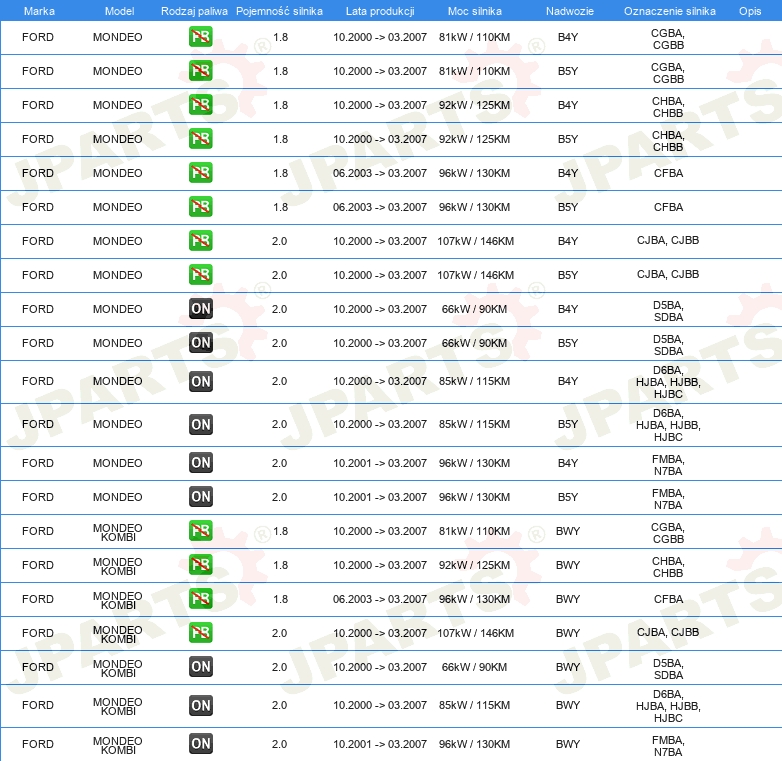
Task: Click ON diesel icon in Mondeo Kombi 85kW row
Action: (x=200, y=705)
